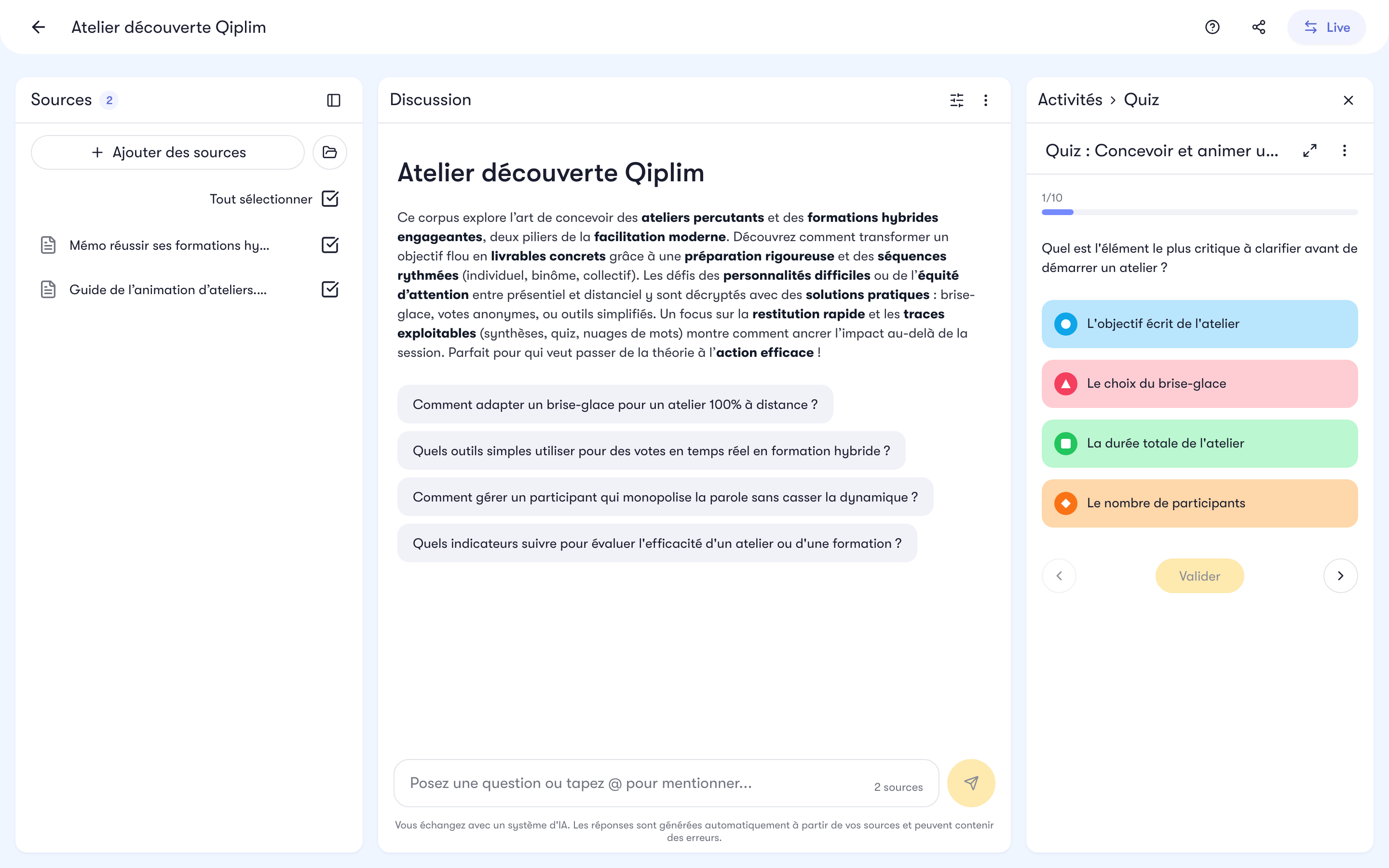
Task: Ask about indicateurs pour évaluer l'efficacité
Action: pyautogui.click(x=657, y=543)
